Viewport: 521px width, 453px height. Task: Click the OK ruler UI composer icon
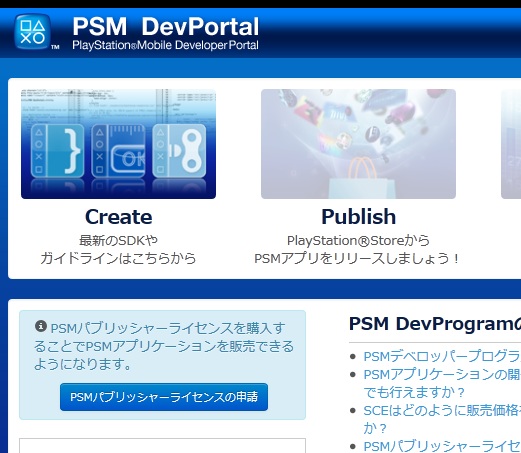118,151
